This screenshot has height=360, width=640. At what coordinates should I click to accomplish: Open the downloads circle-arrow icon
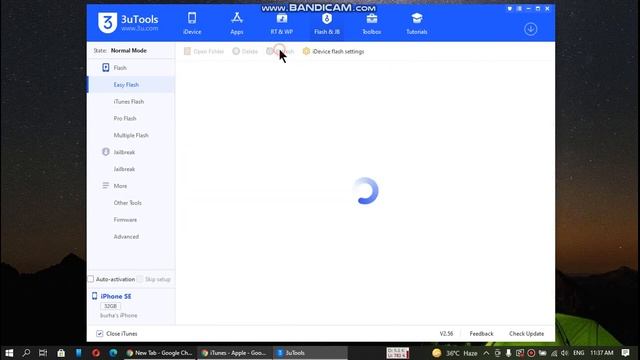pos(530,29)
